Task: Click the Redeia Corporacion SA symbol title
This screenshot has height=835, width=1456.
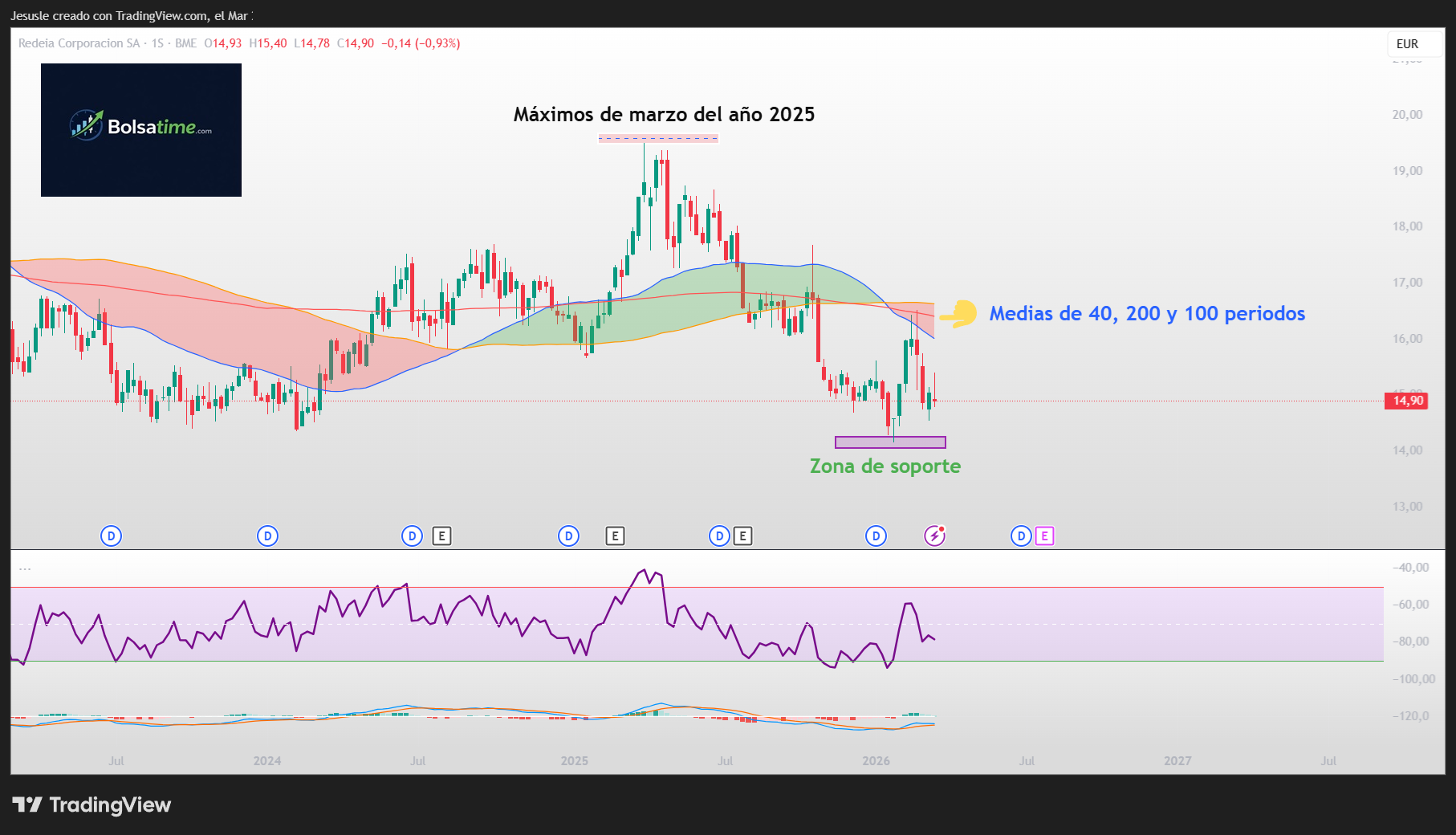Action: [79, 43]
